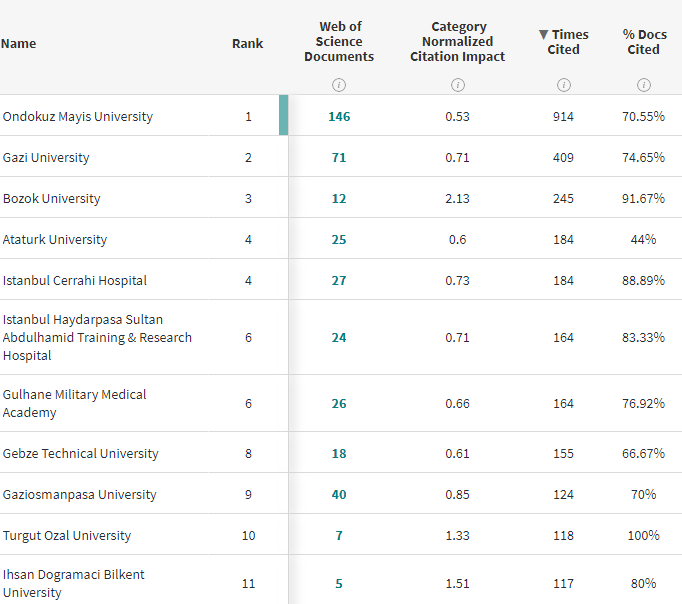This screenshot has width=682, height=604.
Task: Click the teal bar beside rank 1
Action: tap(284, 116)
